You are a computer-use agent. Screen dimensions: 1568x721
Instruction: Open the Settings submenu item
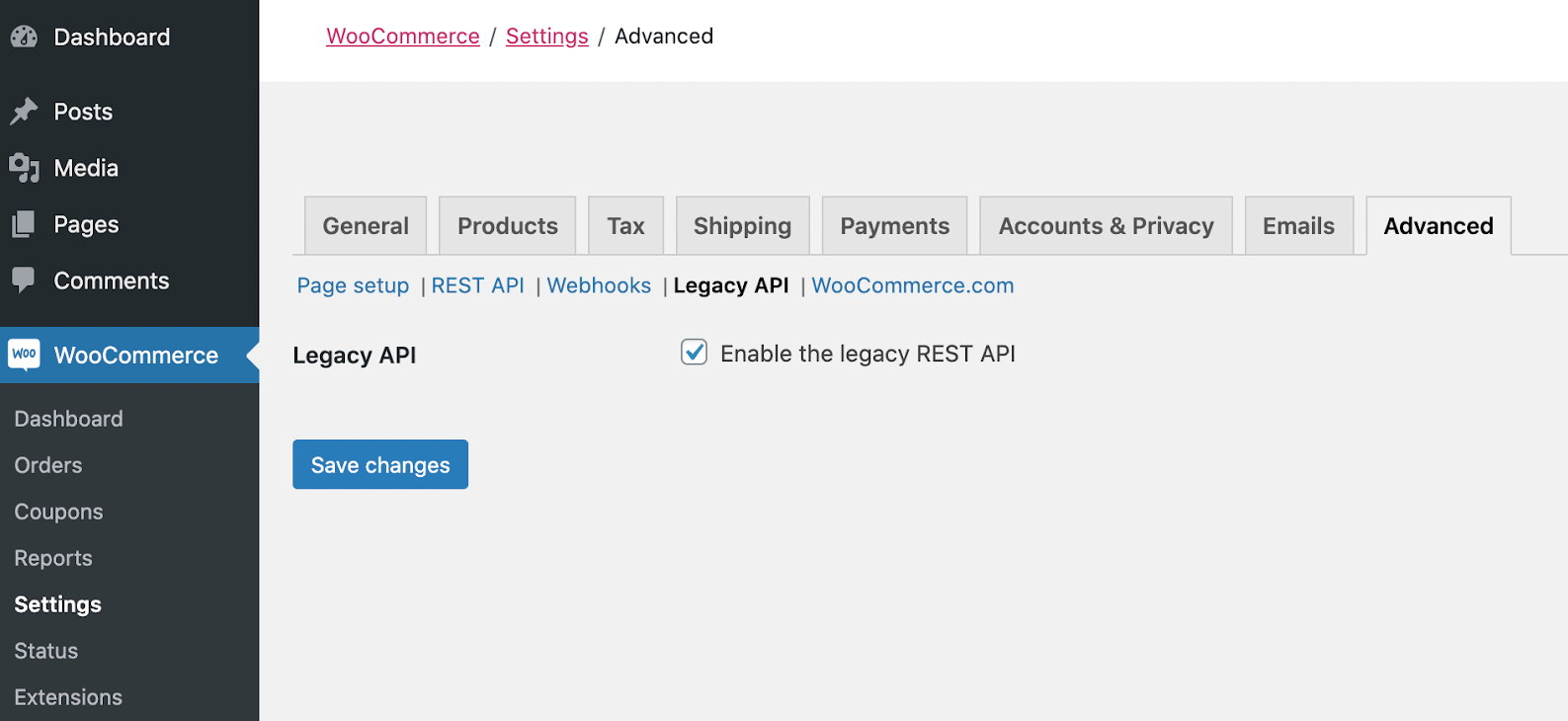click(57, 604)
